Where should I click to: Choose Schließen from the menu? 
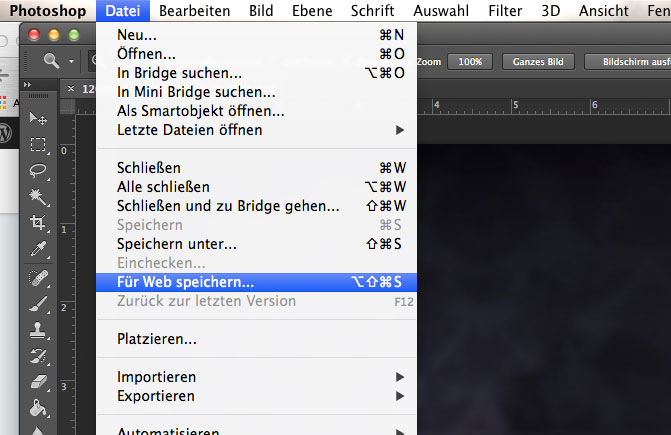pyautogui.click(x=256, y=168)
